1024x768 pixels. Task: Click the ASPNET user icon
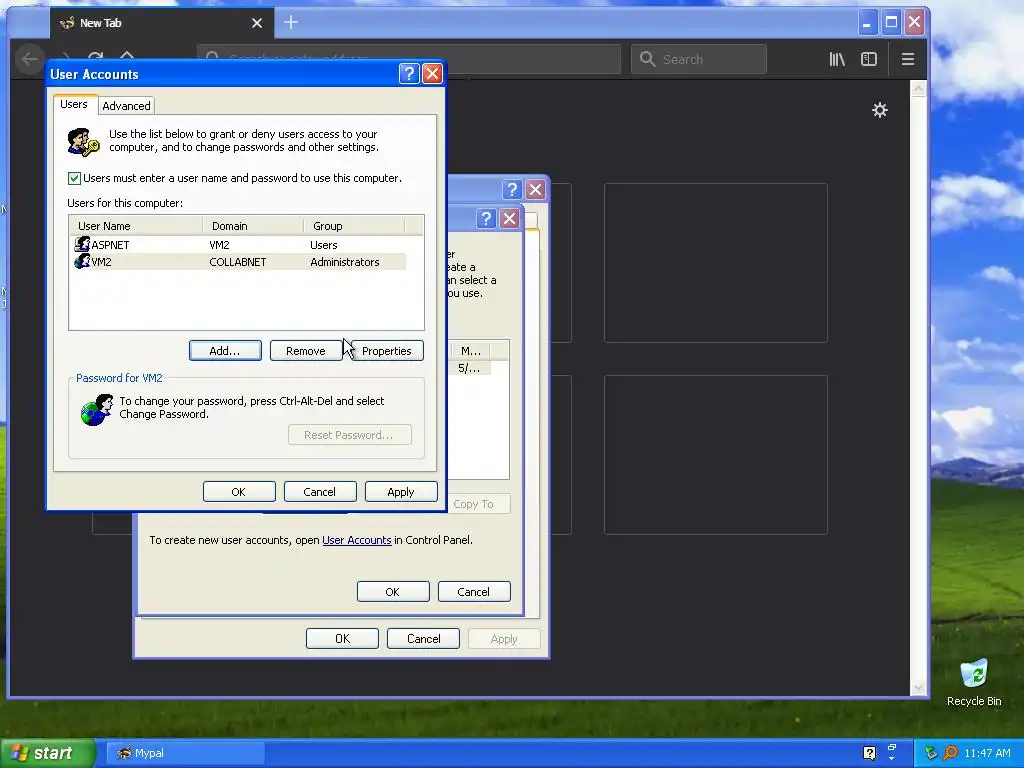82,244
